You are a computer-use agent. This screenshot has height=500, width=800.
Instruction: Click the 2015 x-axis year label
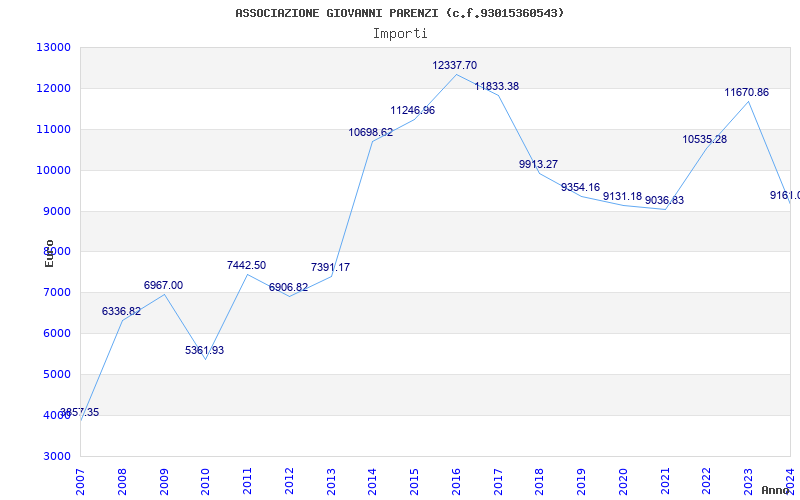click(x=414, y=481)
